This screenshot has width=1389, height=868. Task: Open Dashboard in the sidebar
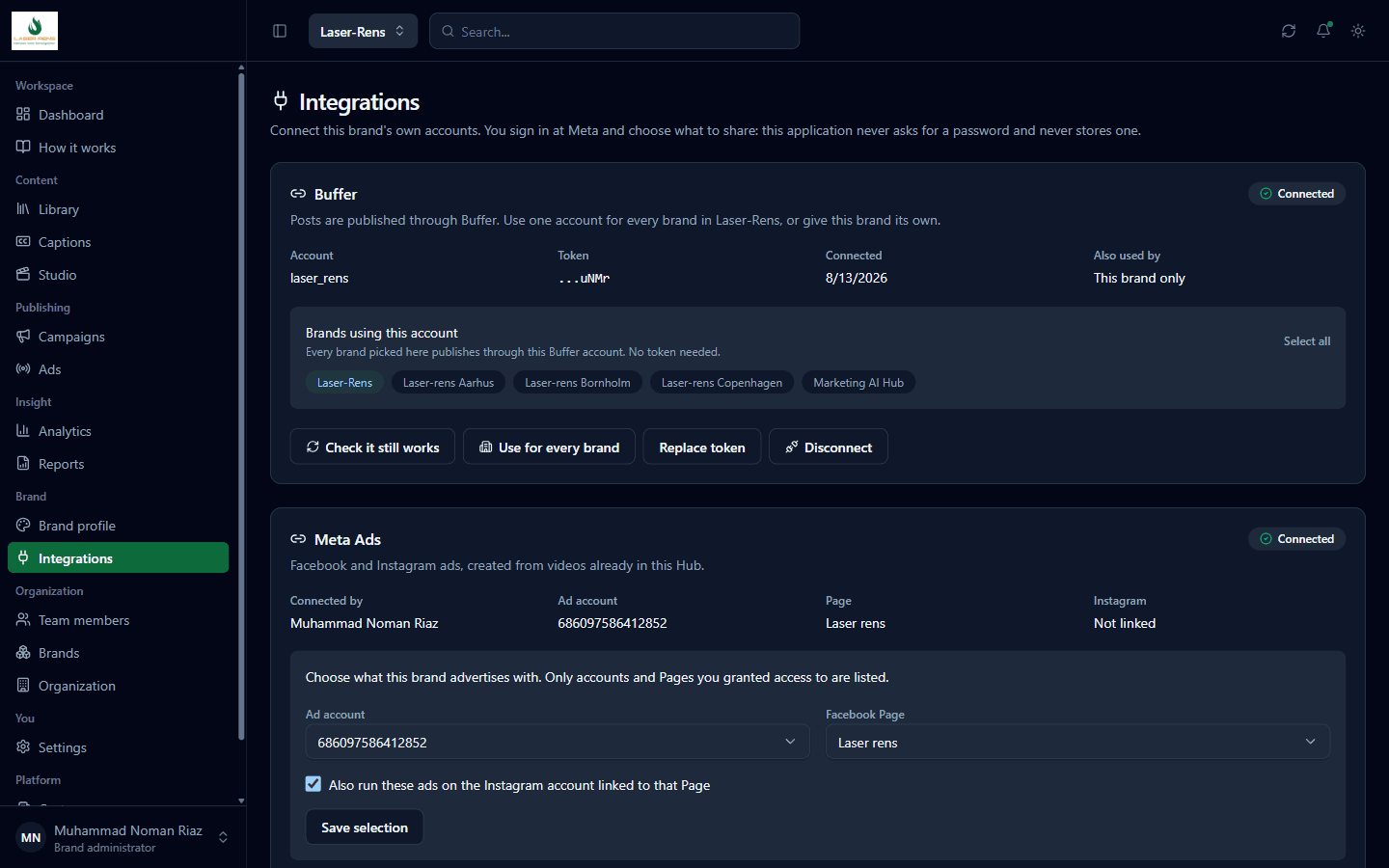click(x=118, y=115)
